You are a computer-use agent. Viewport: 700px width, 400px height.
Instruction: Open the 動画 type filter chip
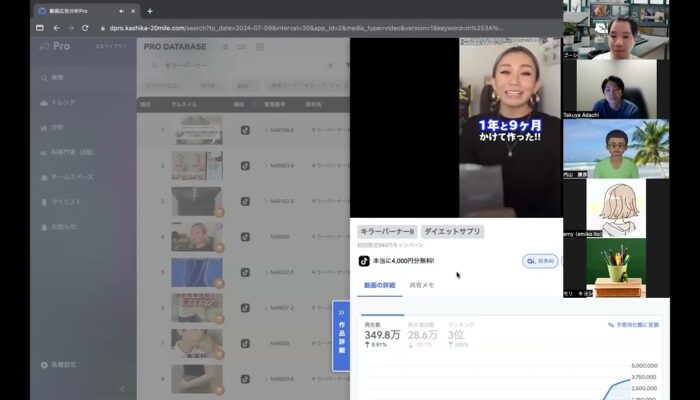point(245,85)
